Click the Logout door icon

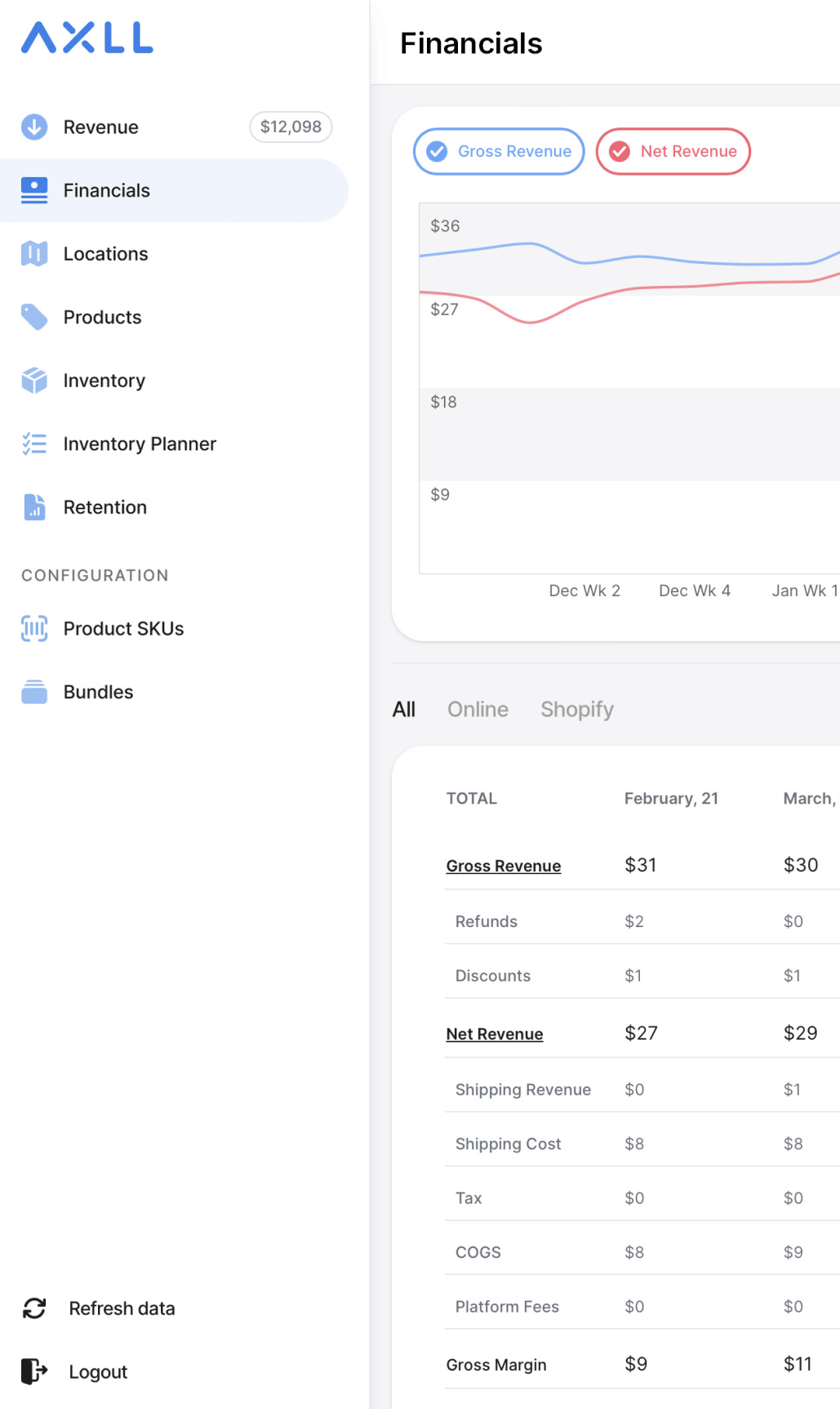point(34,1371)
